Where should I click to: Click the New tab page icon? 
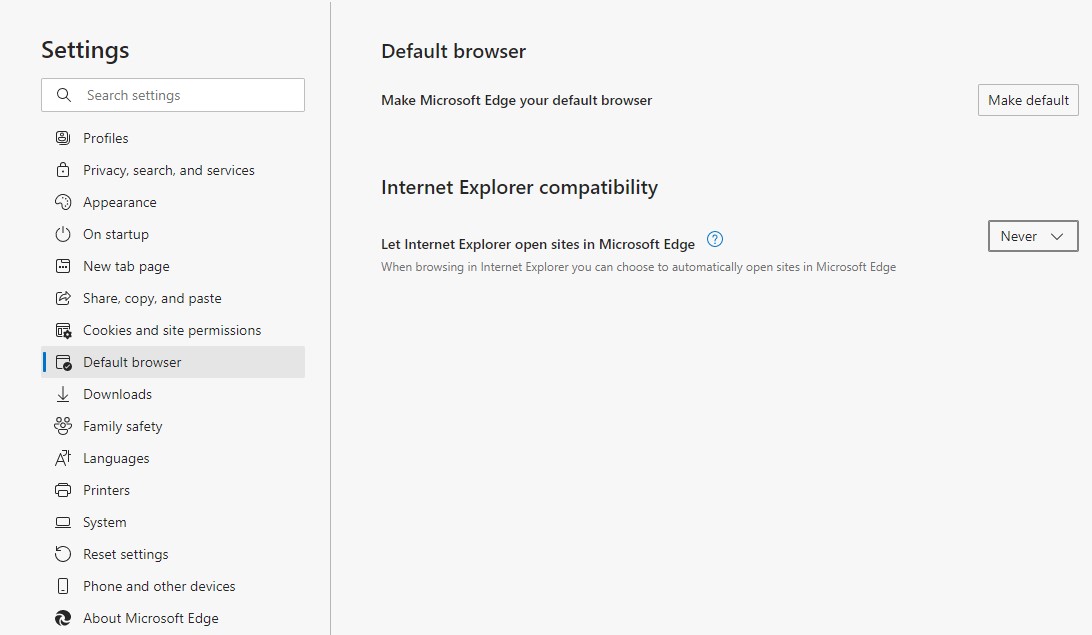[63, 266]
